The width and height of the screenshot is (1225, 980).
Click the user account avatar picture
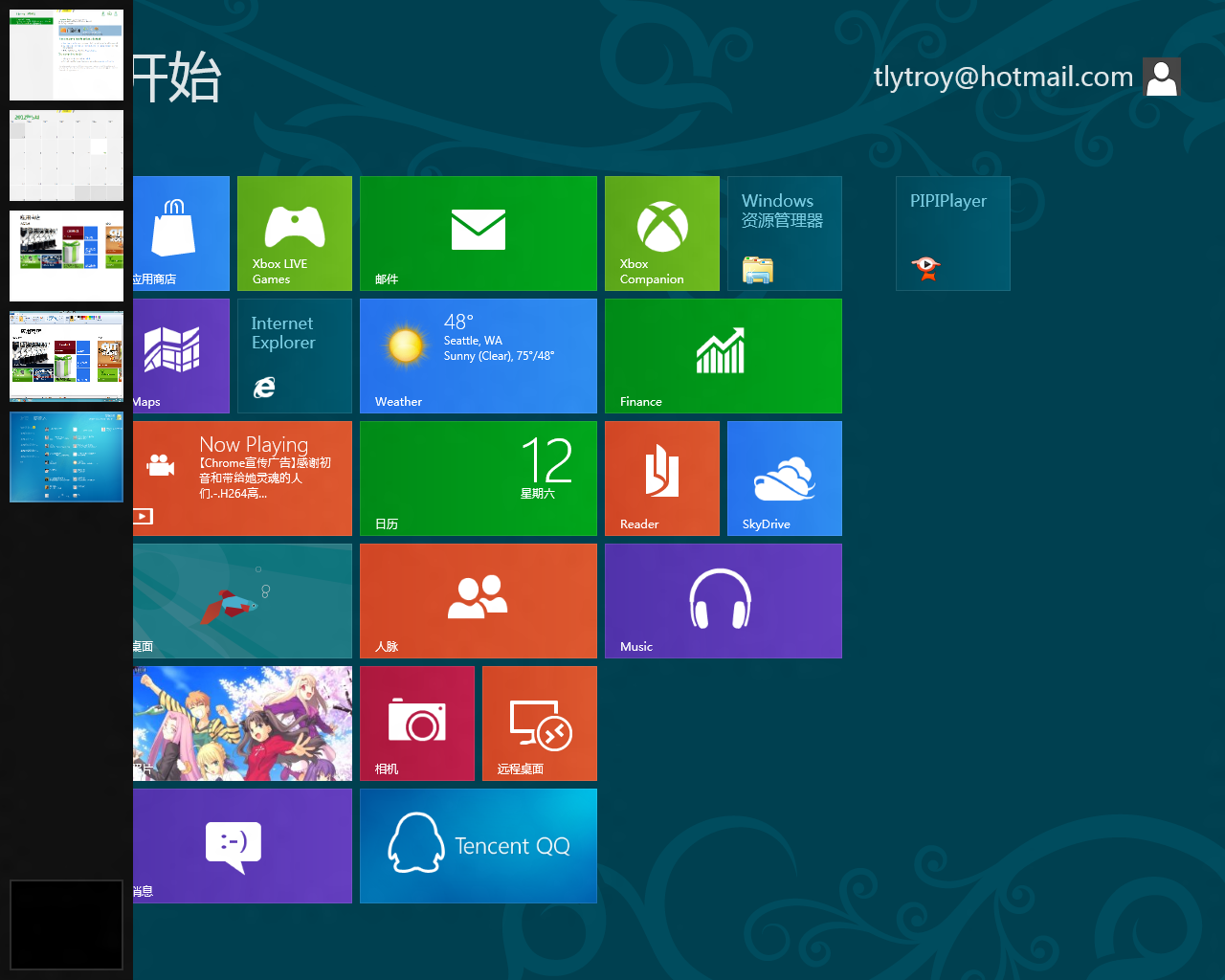point(1162,77)
